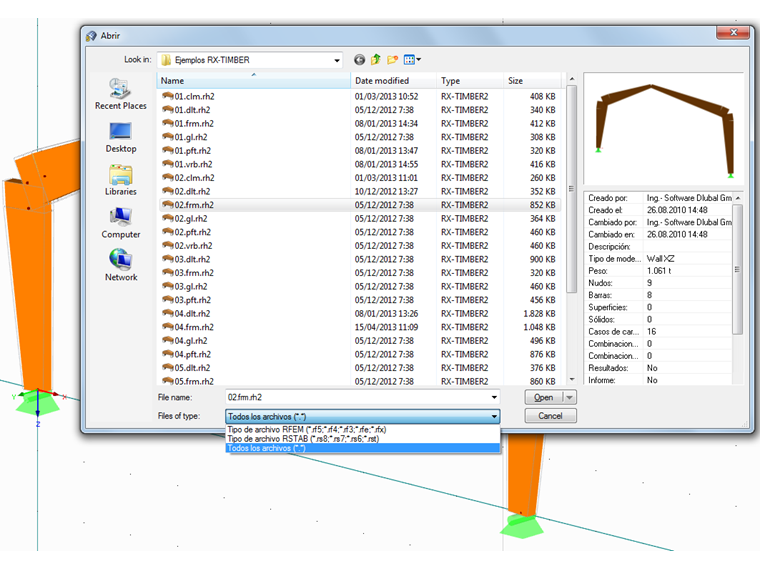Sort files by Size column header
Viewport: 760px width, 570px height.
pos(532,80)
